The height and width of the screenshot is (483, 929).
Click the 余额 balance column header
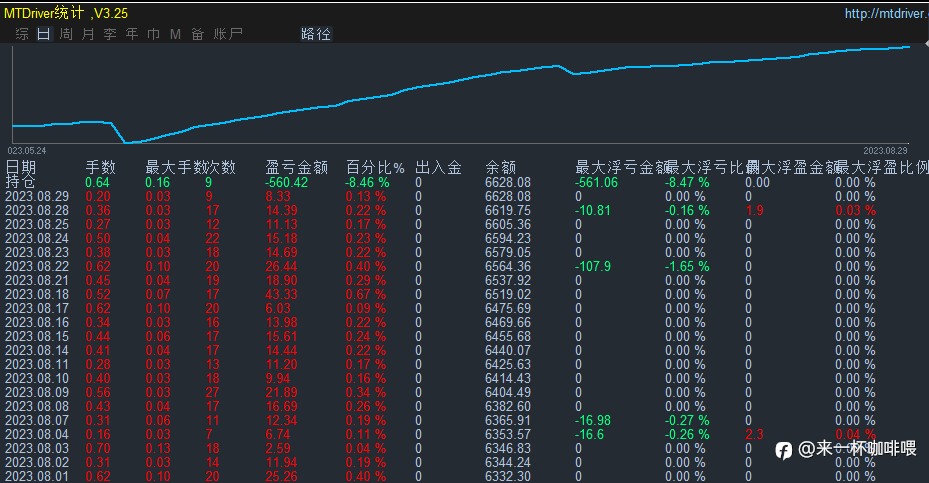[x=501, y=168]
